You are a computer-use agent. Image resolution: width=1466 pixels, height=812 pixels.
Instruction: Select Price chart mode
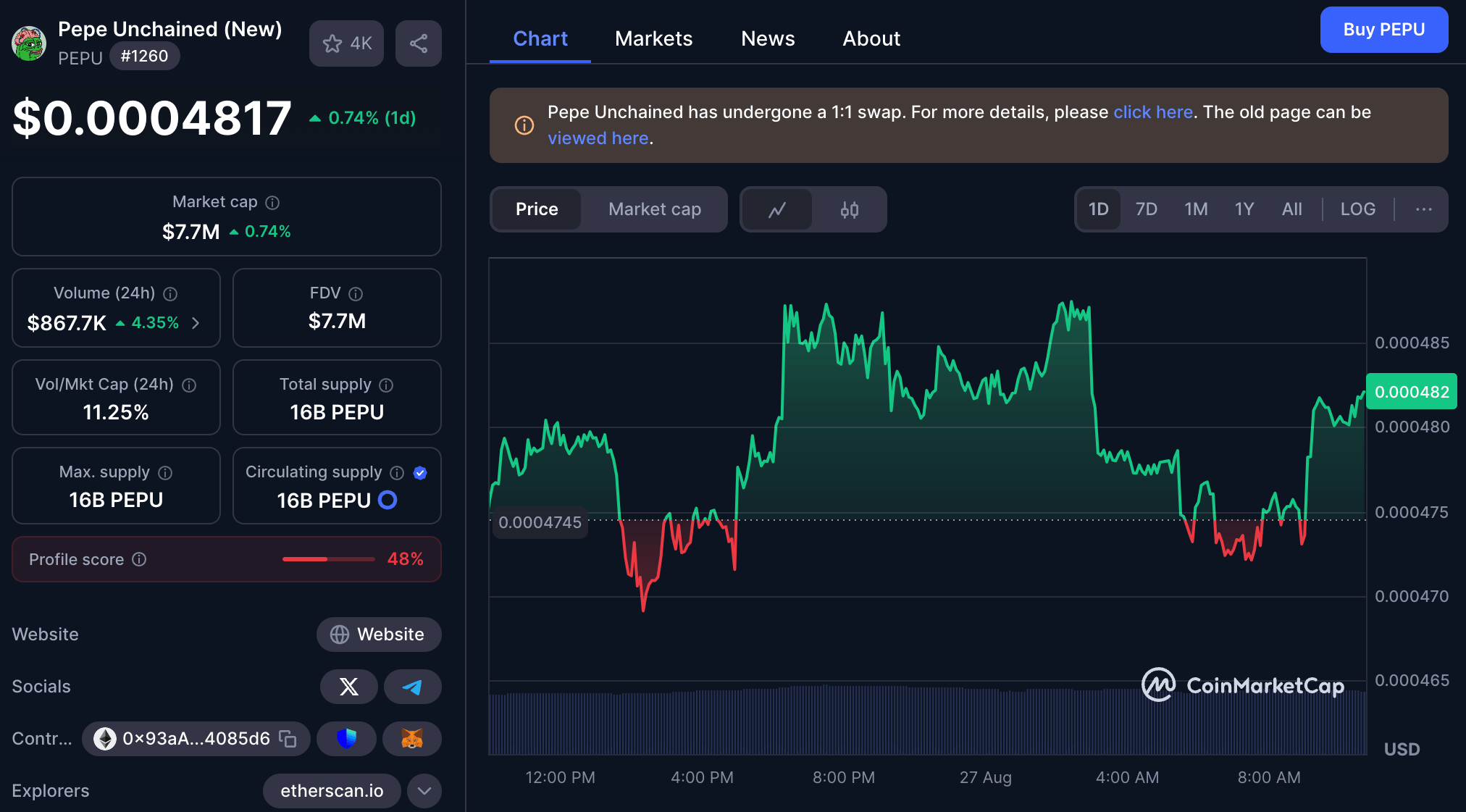537,209
